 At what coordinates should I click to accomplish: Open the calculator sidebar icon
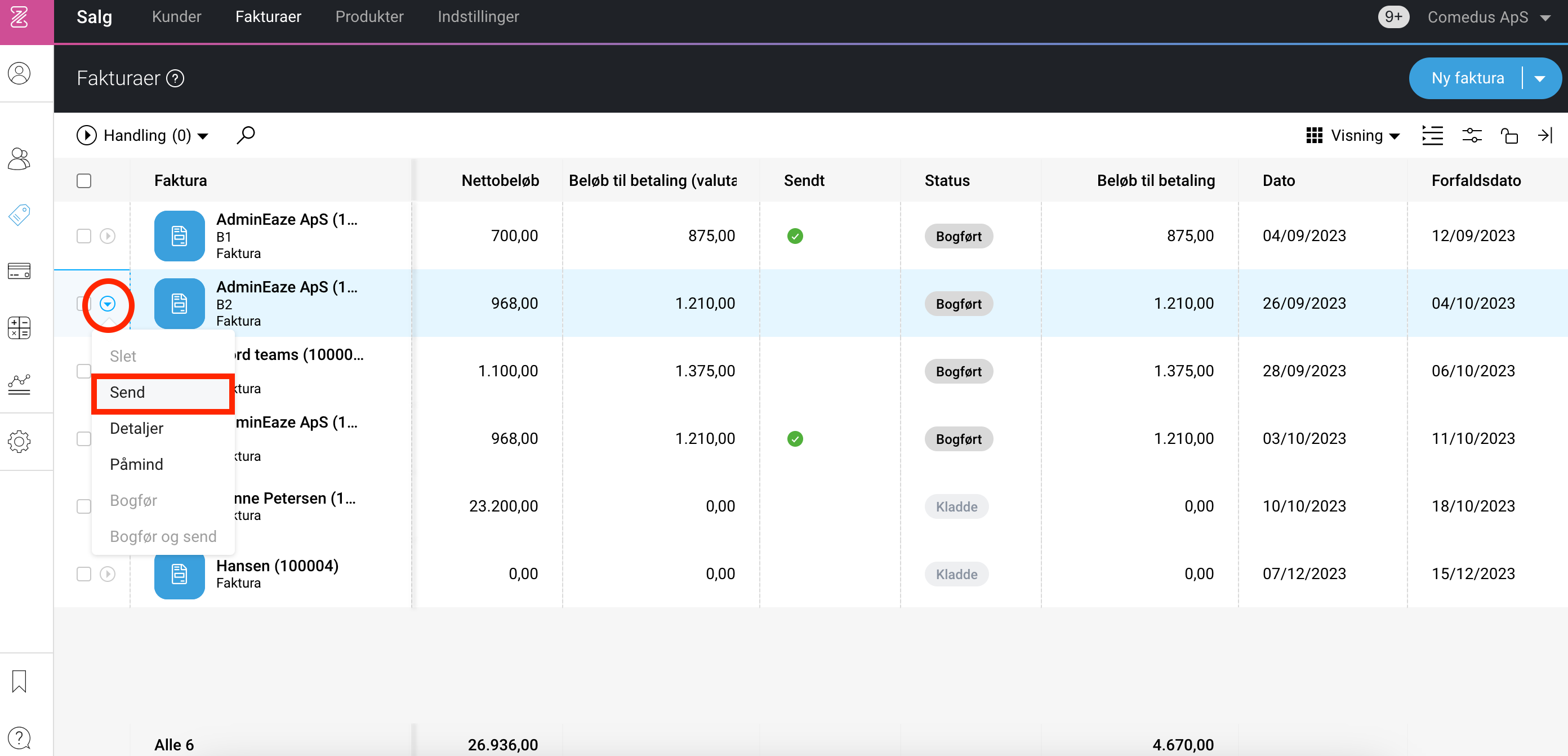[20, 327]
